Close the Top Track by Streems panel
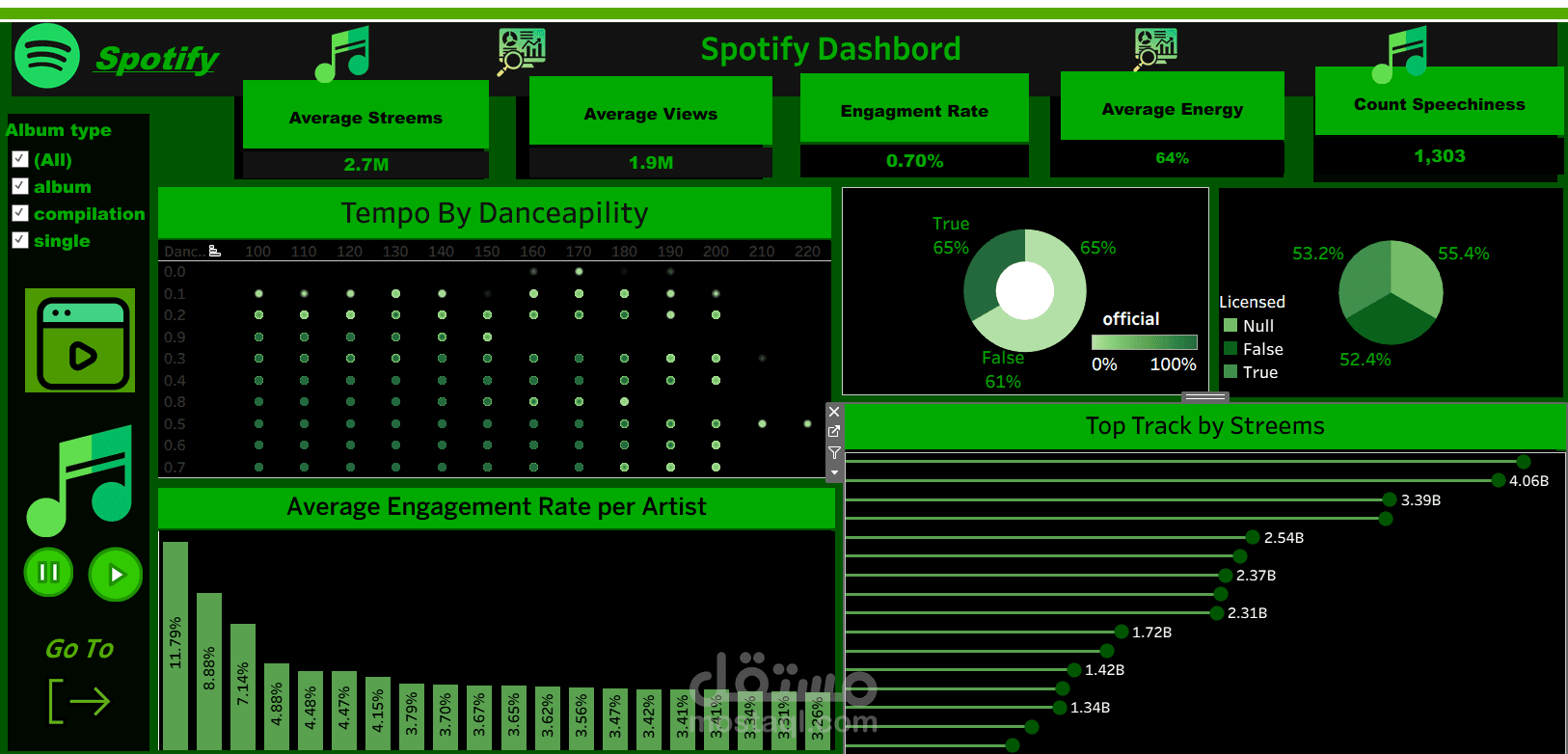 835,412
